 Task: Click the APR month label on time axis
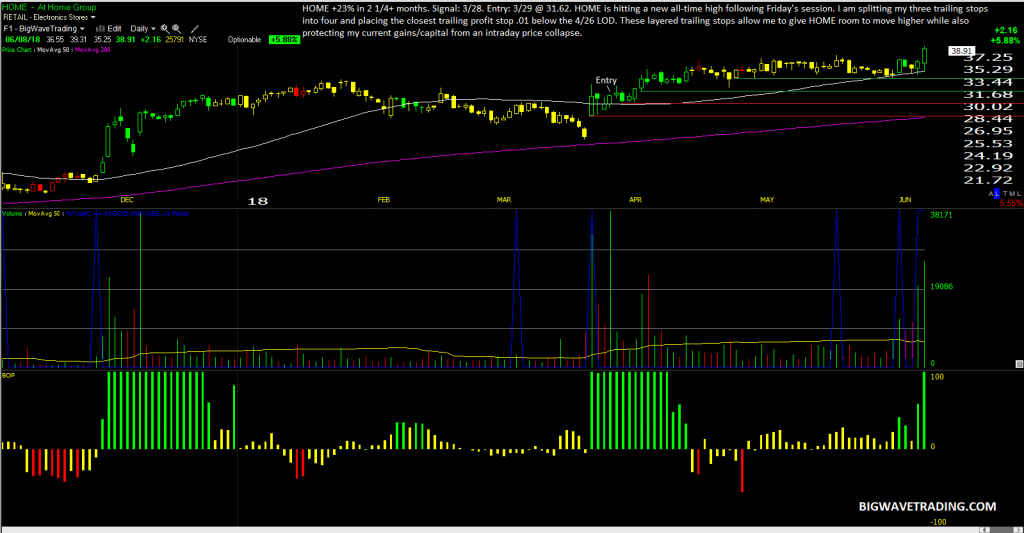tap(635, 200)
